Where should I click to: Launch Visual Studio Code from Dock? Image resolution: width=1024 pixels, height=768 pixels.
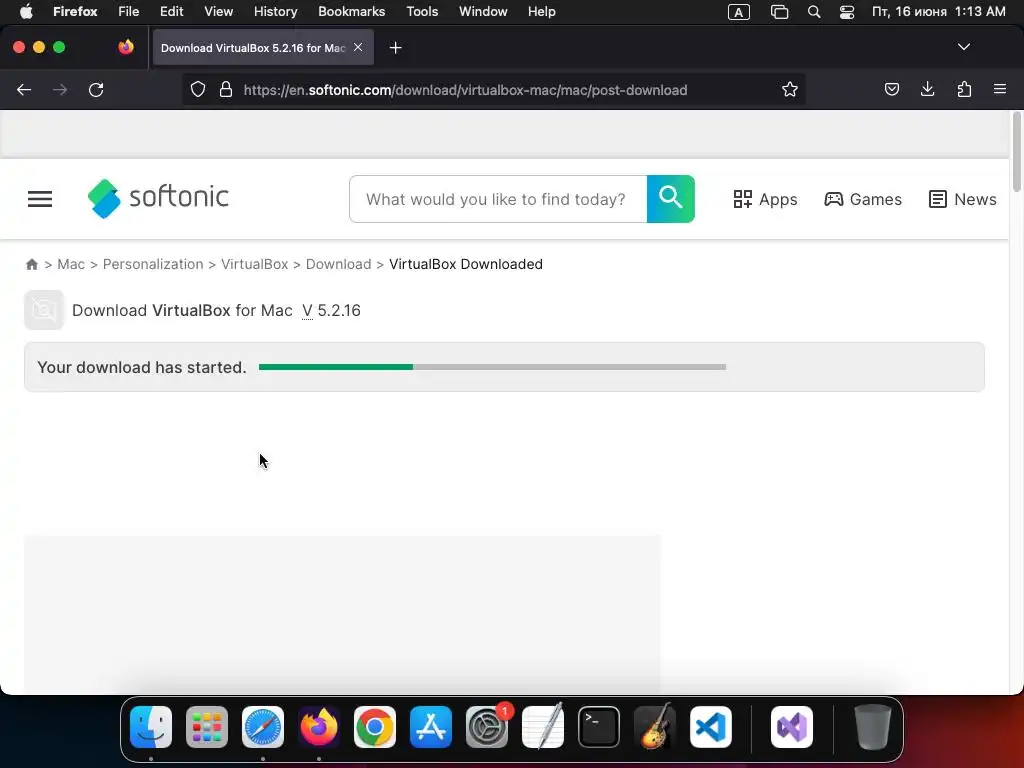[711, 727]
